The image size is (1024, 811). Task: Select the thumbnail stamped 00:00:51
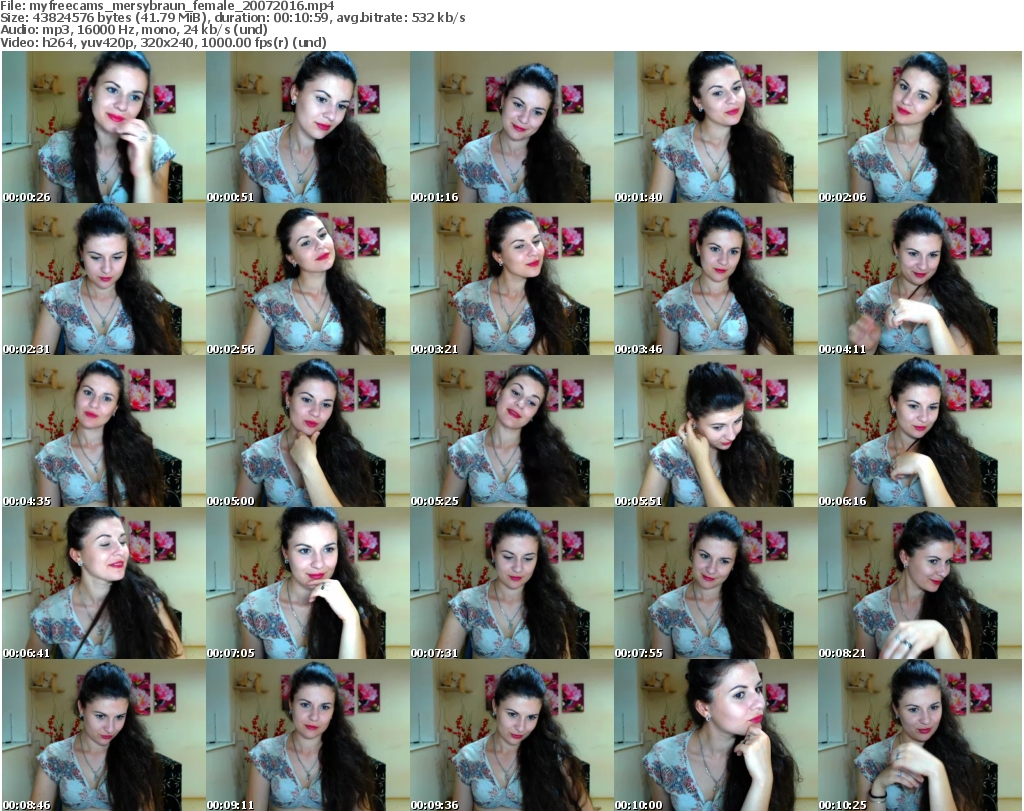[x=308, y=127]
